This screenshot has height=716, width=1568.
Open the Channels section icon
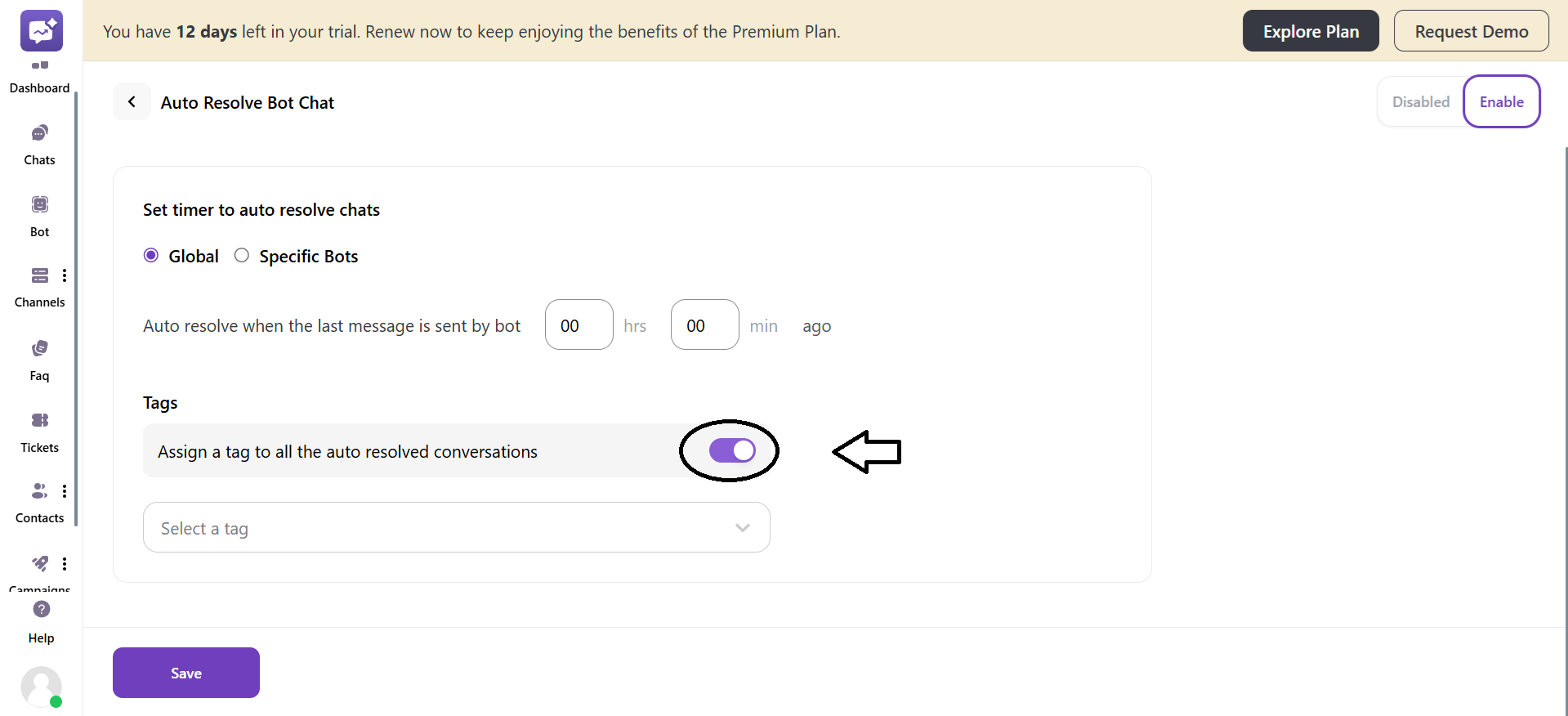[38, 275]
